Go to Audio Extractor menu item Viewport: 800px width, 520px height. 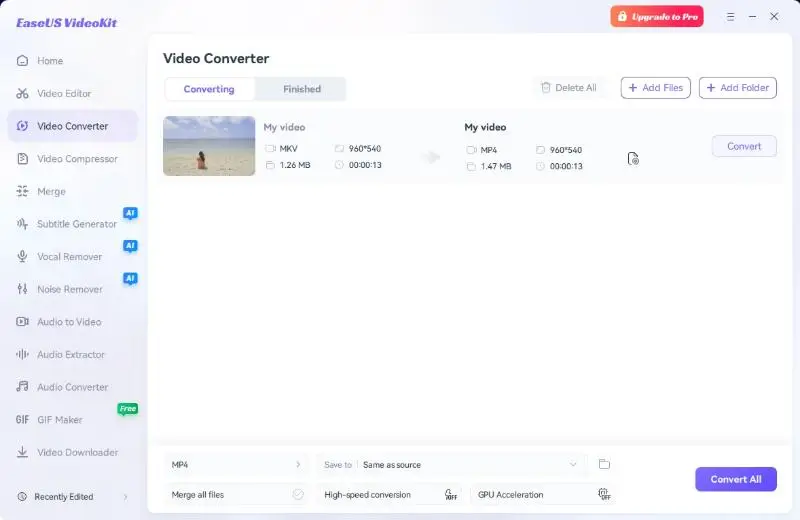point(73,355)
